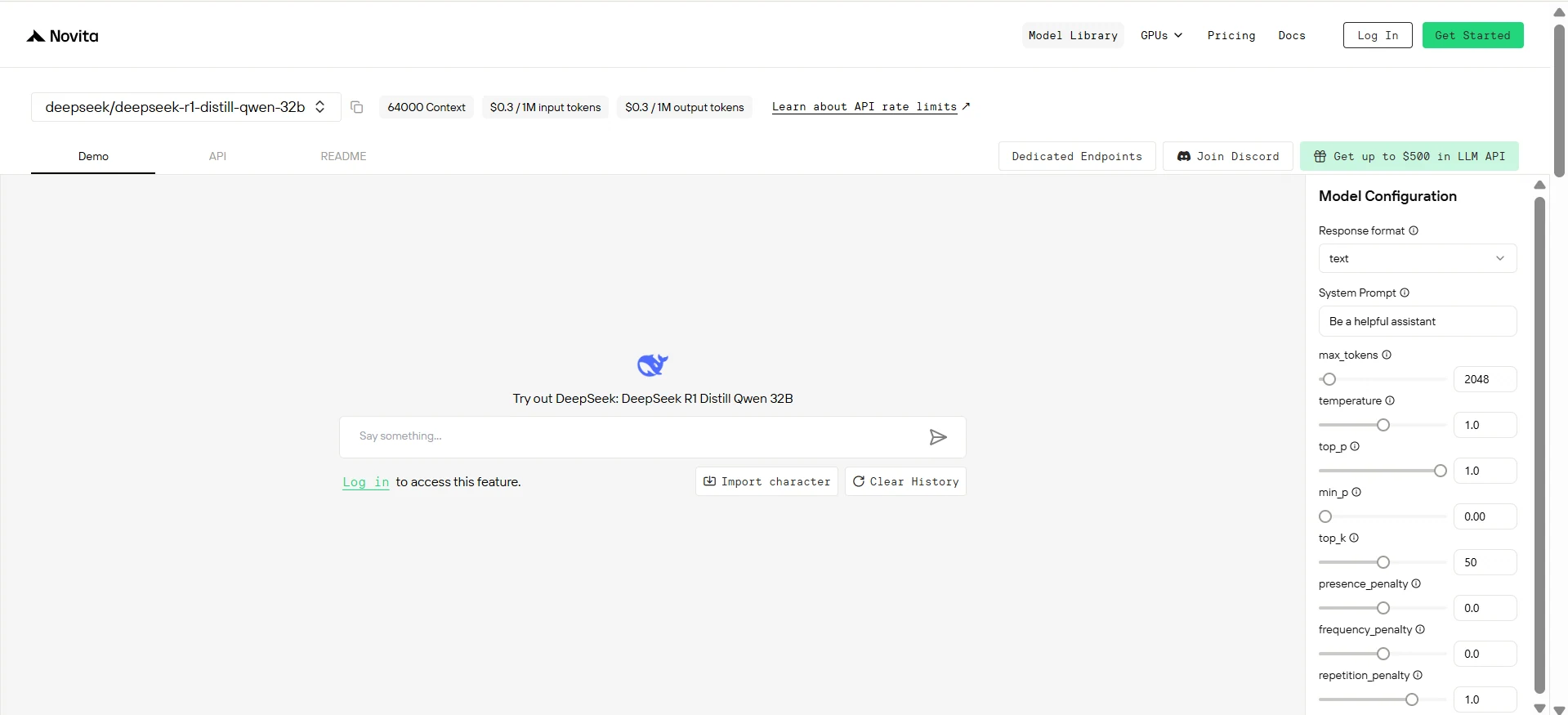Image resolution: width=1568 pixels, height=715 pixels.
Task: Click the $0.3 / 1M output tokens badge
Action: 685,107
